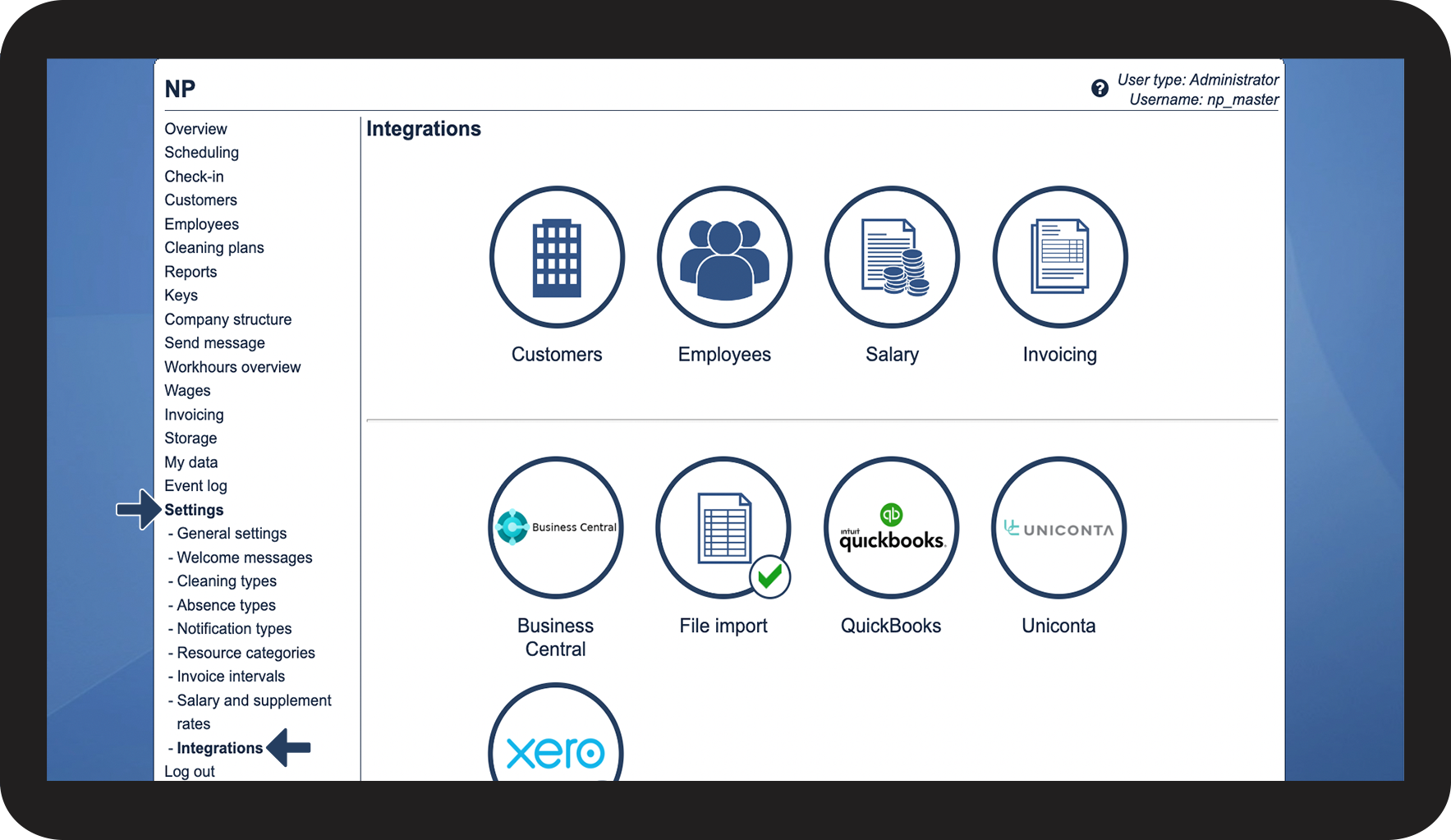The height and width of the screenshot is (840, 1451).
Task: Open Notification types settings
Action: [x=234, y=629]
